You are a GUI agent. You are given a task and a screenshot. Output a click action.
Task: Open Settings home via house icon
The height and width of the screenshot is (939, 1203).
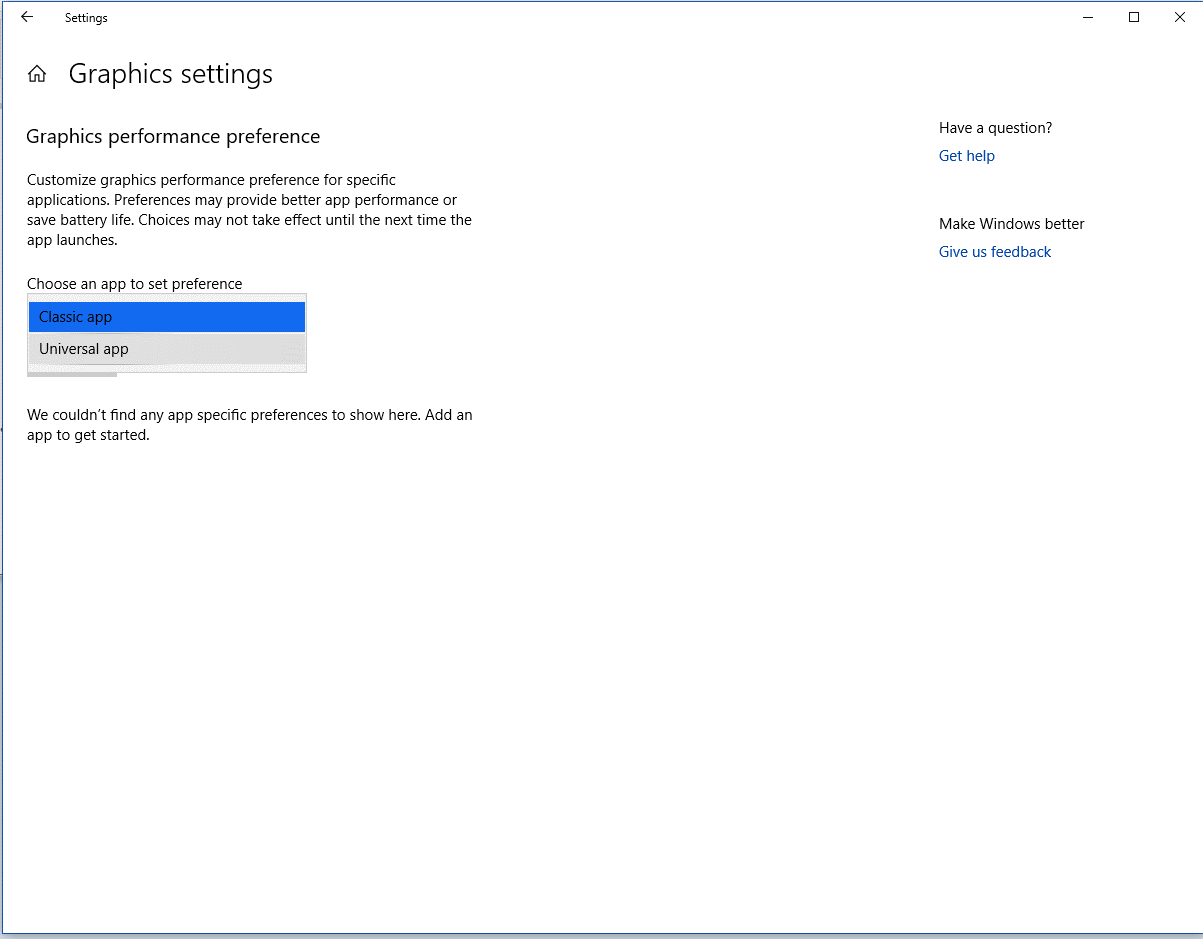37,74
